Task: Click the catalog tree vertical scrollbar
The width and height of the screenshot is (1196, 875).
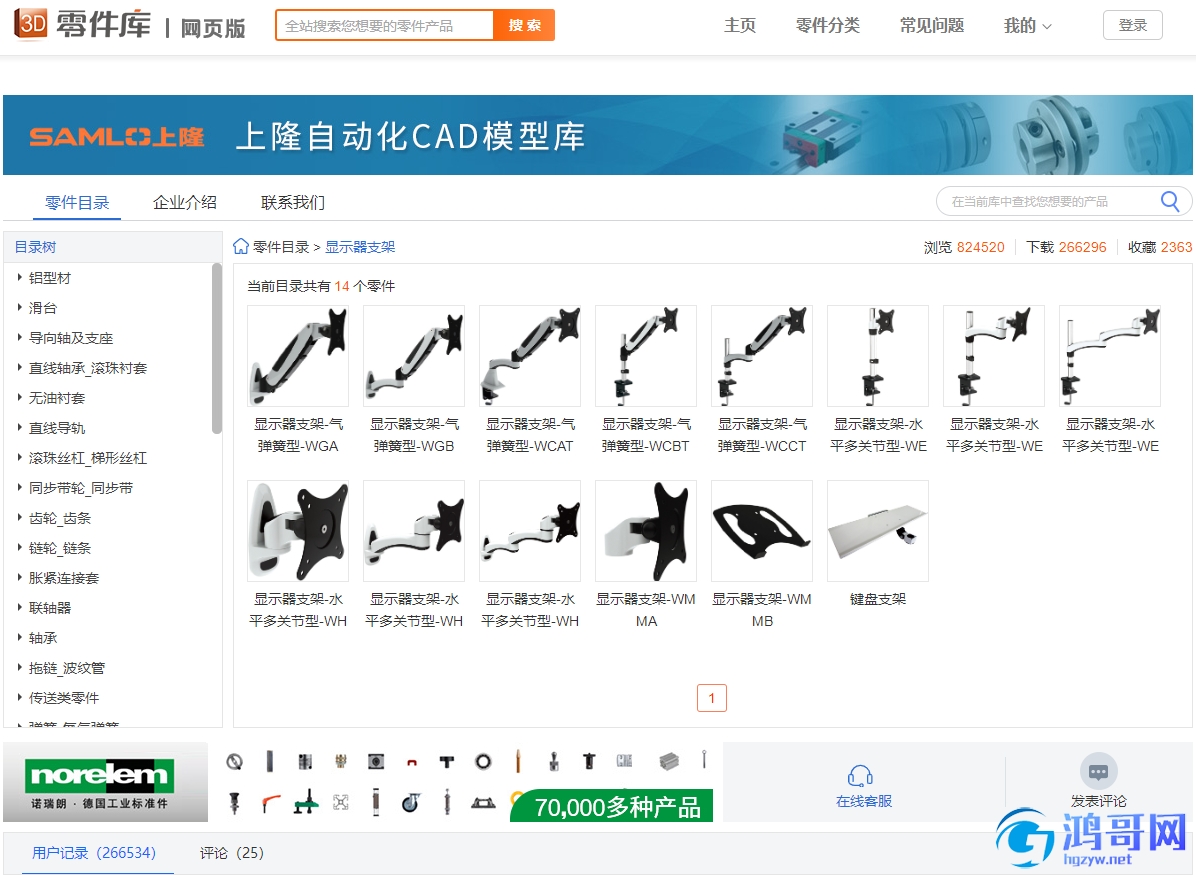Action: tap(217, 349)
